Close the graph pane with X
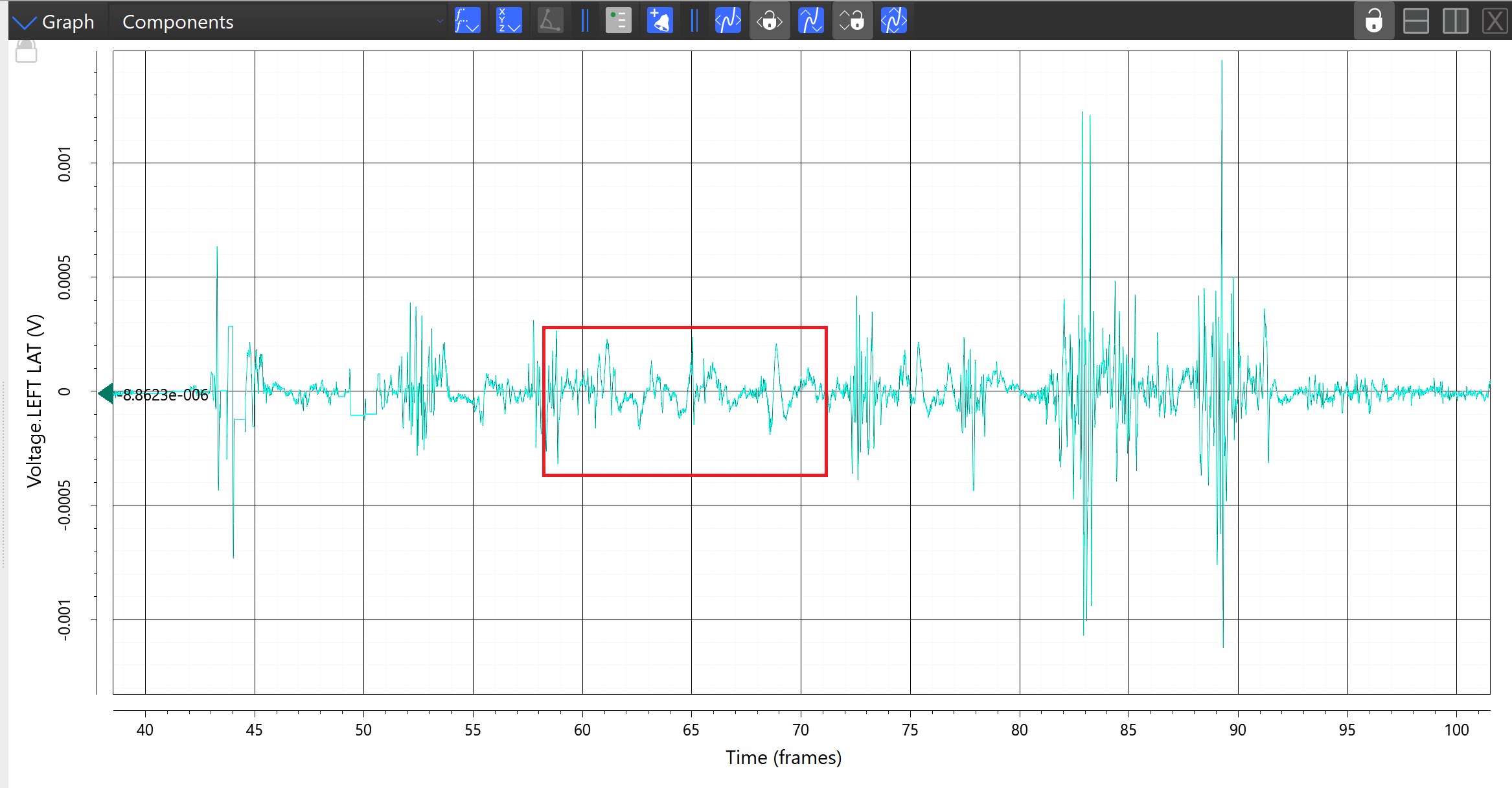This screenshot has height=788, width=1512. (x=1495, y=21)
